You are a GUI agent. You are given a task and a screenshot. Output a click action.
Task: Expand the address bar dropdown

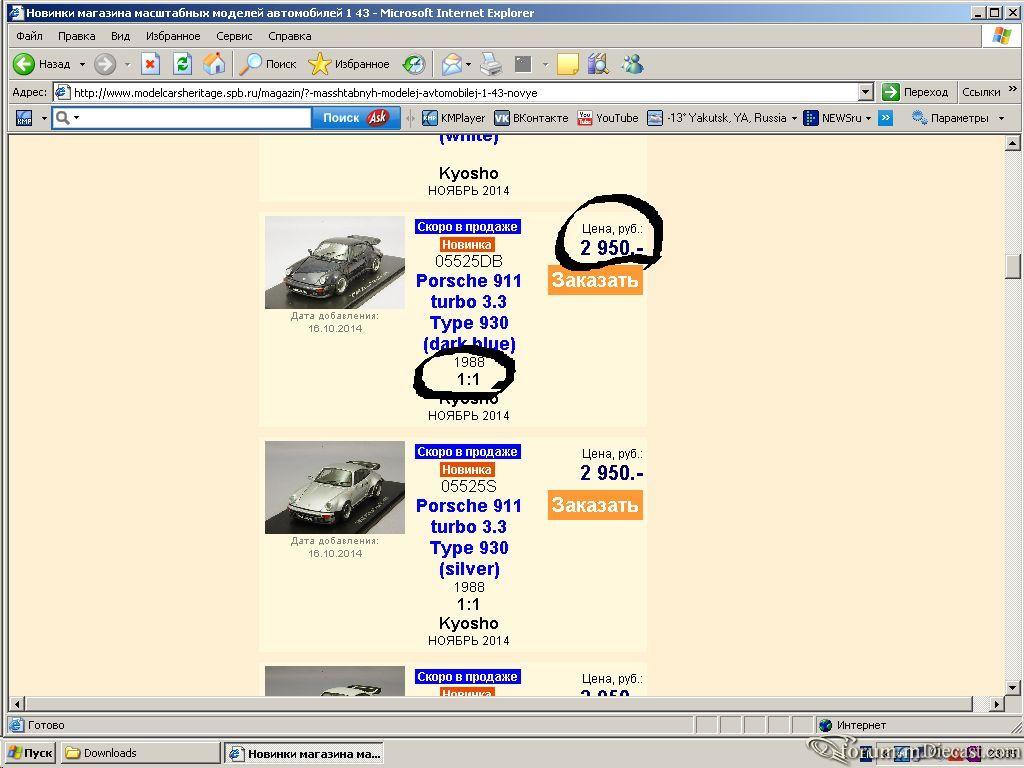click(866, 92)
